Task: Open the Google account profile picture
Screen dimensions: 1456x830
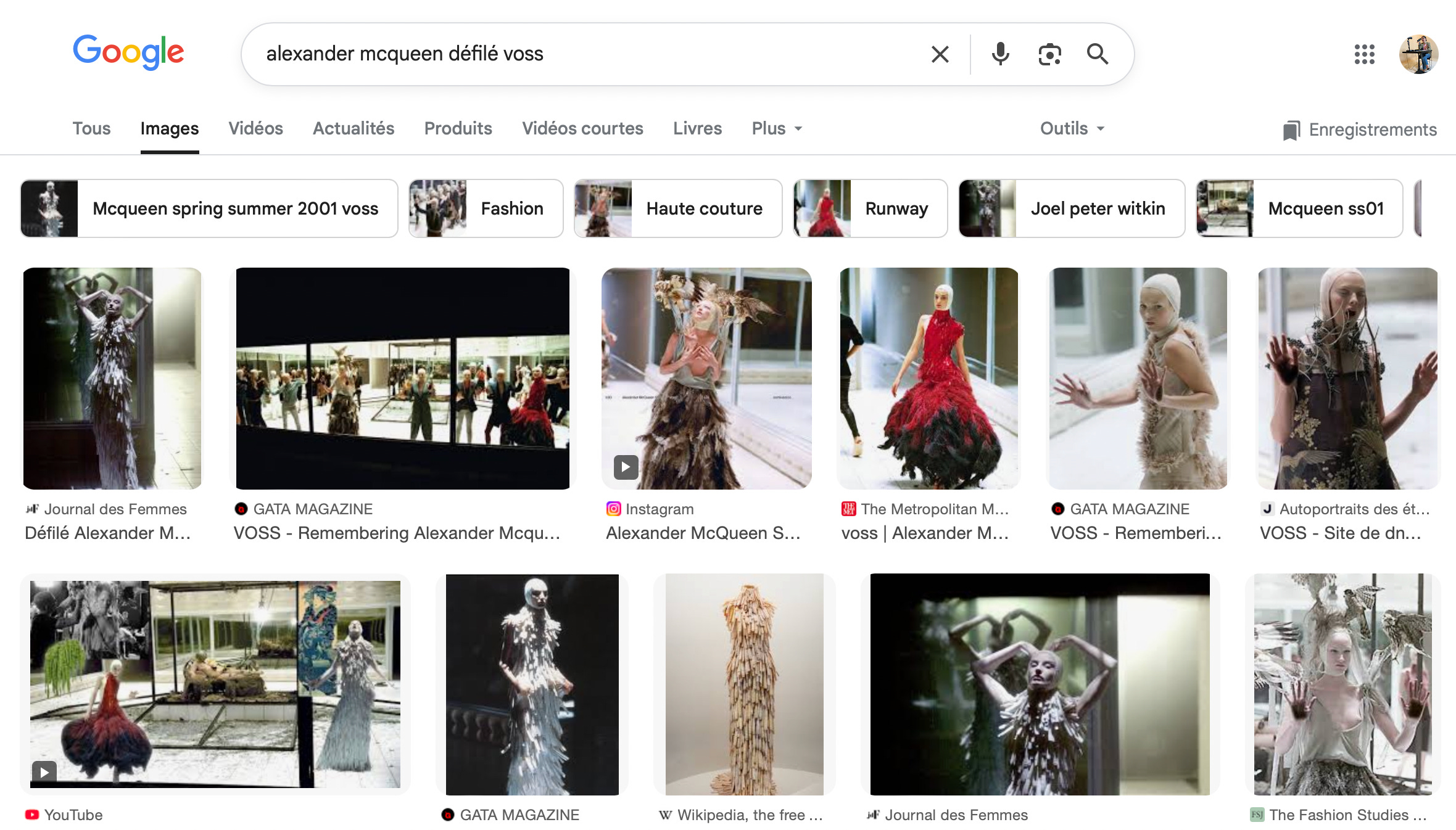Action: point(1418,54)
